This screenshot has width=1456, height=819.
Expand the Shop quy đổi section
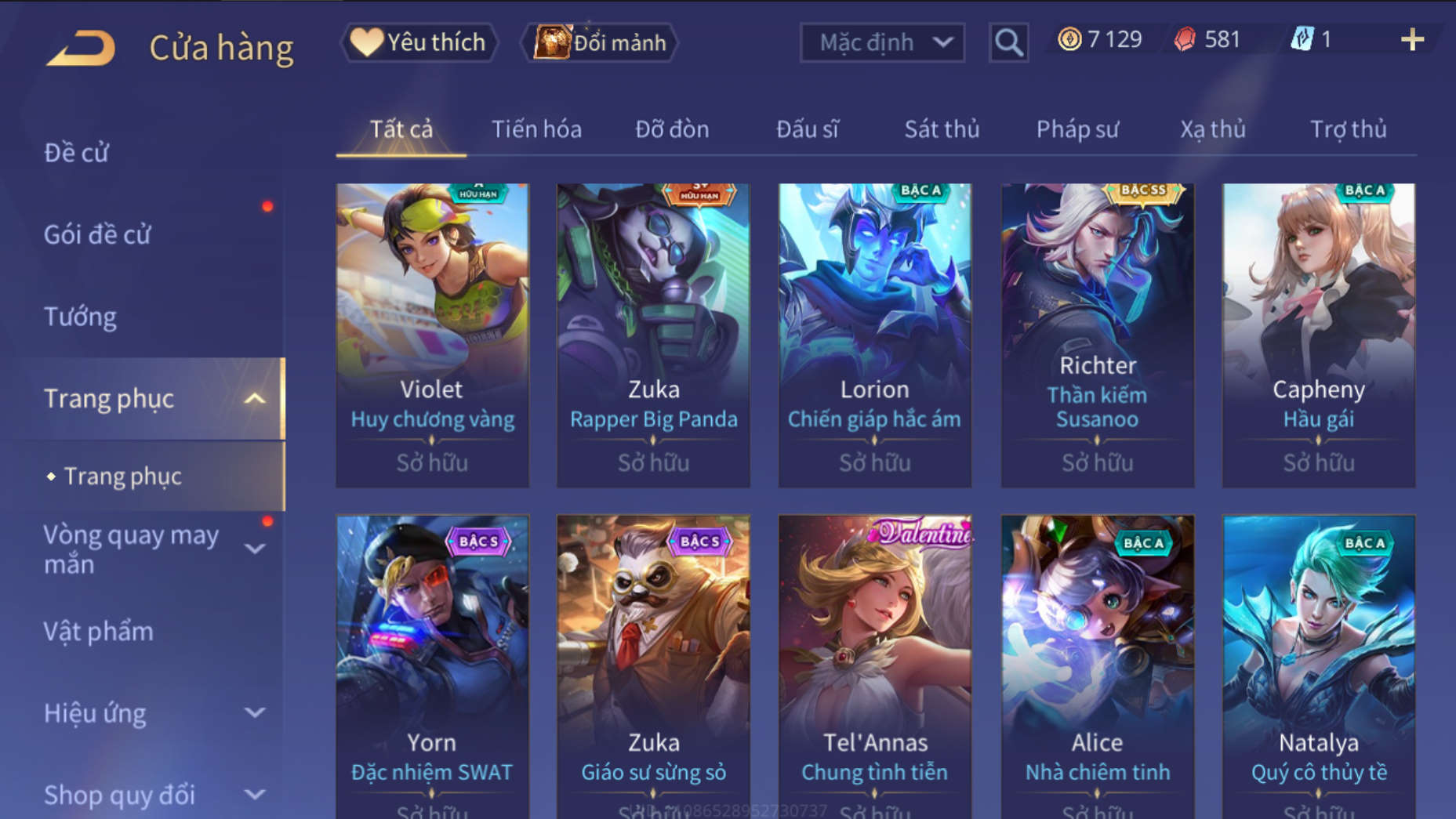255,794
